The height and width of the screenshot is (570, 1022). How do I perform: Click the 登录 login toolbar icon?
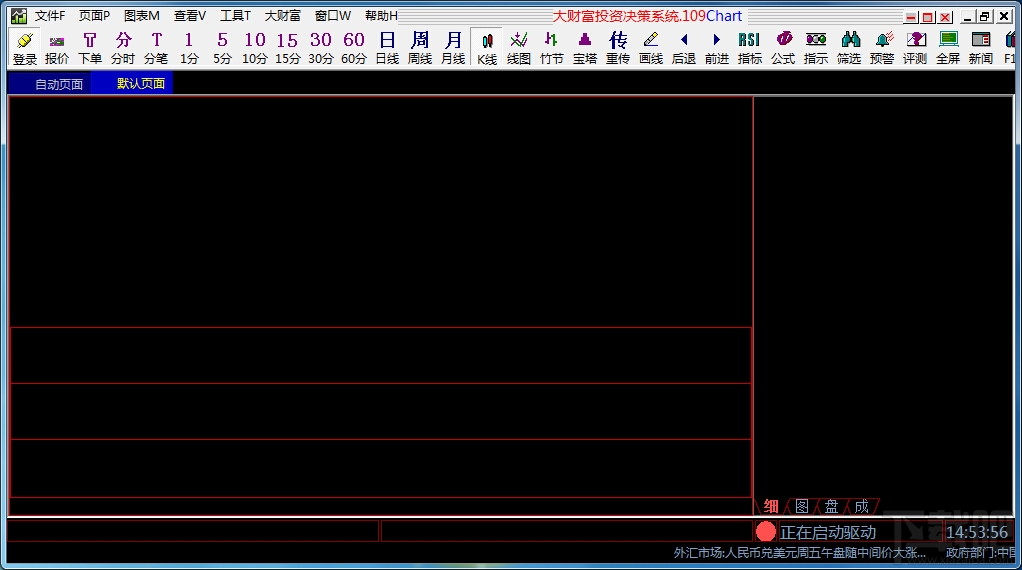[x=25, y=48]
